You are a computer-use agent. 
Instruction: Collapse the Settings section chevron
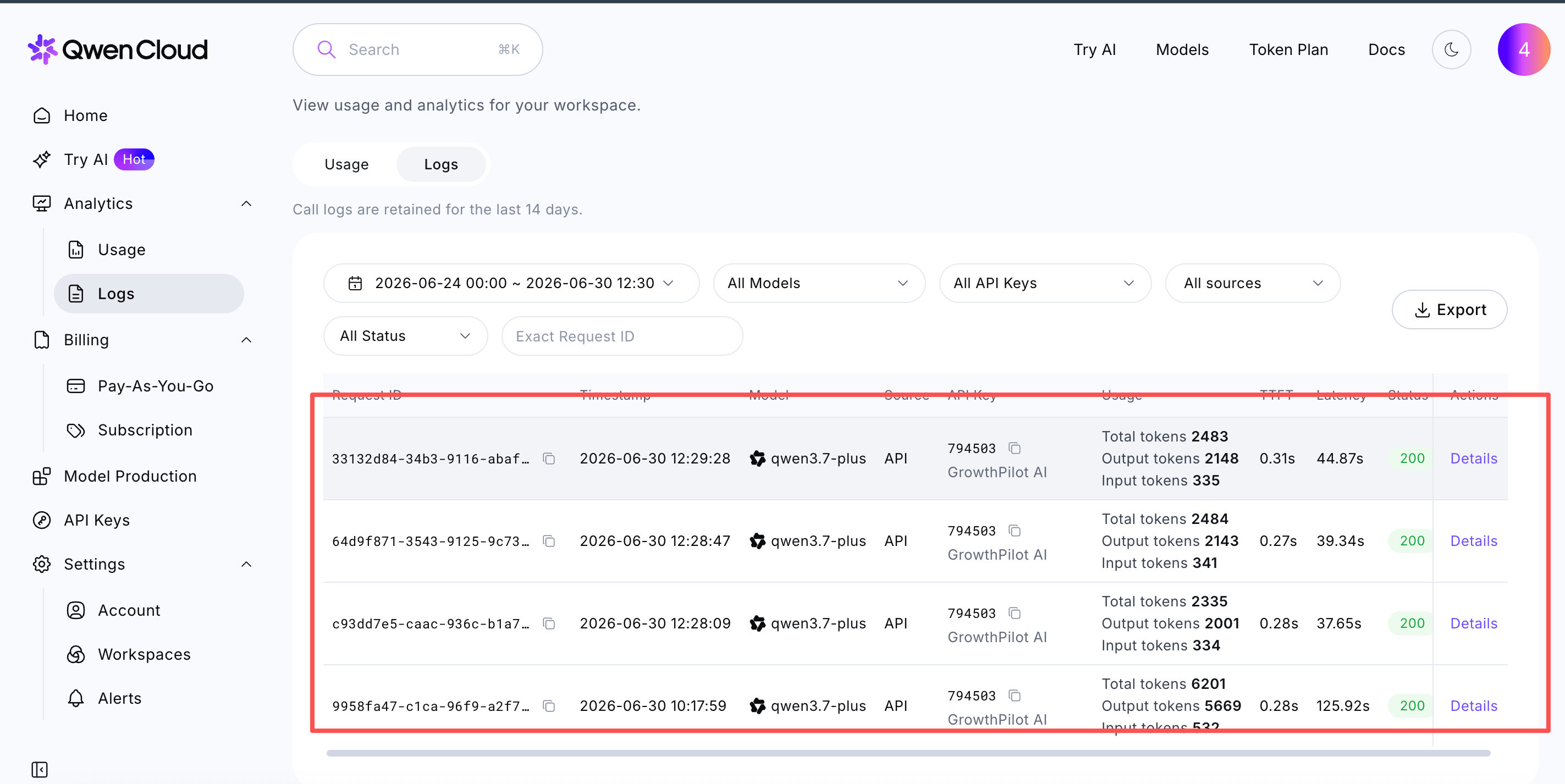click(x=246, y=564)
